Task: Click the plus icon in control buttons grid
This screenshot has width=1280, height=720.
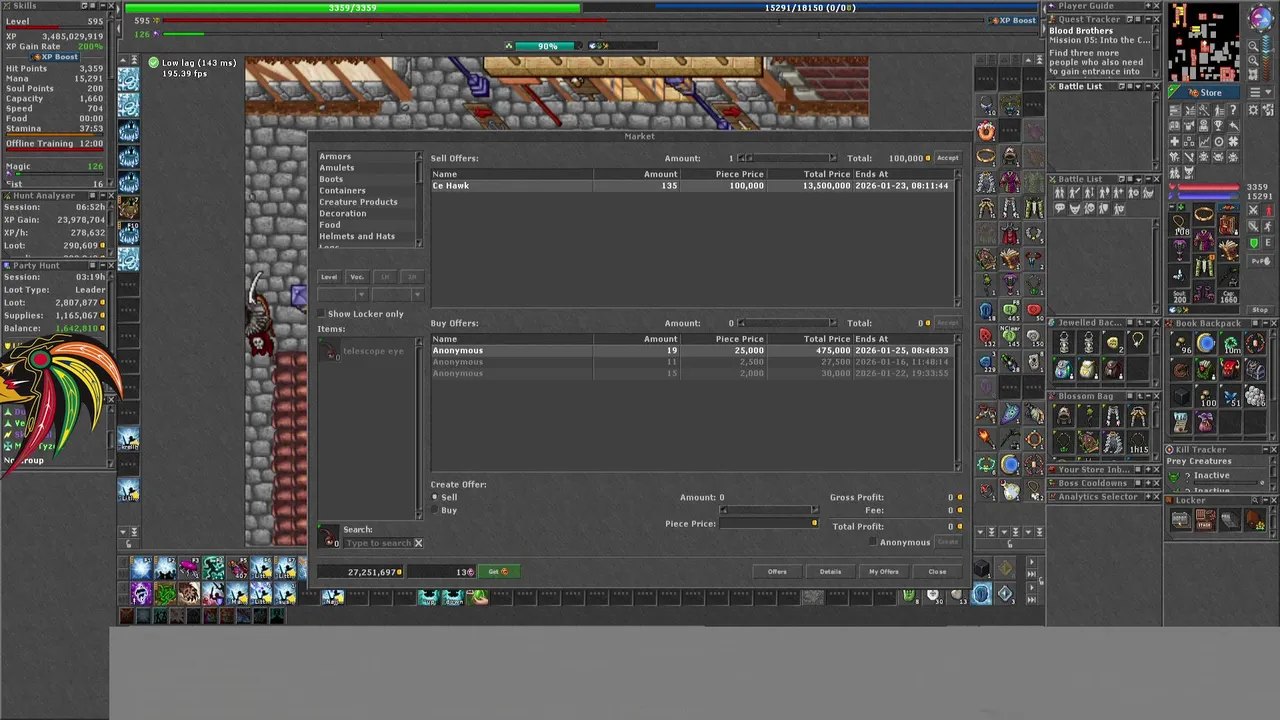Action: click(1175, 141)
